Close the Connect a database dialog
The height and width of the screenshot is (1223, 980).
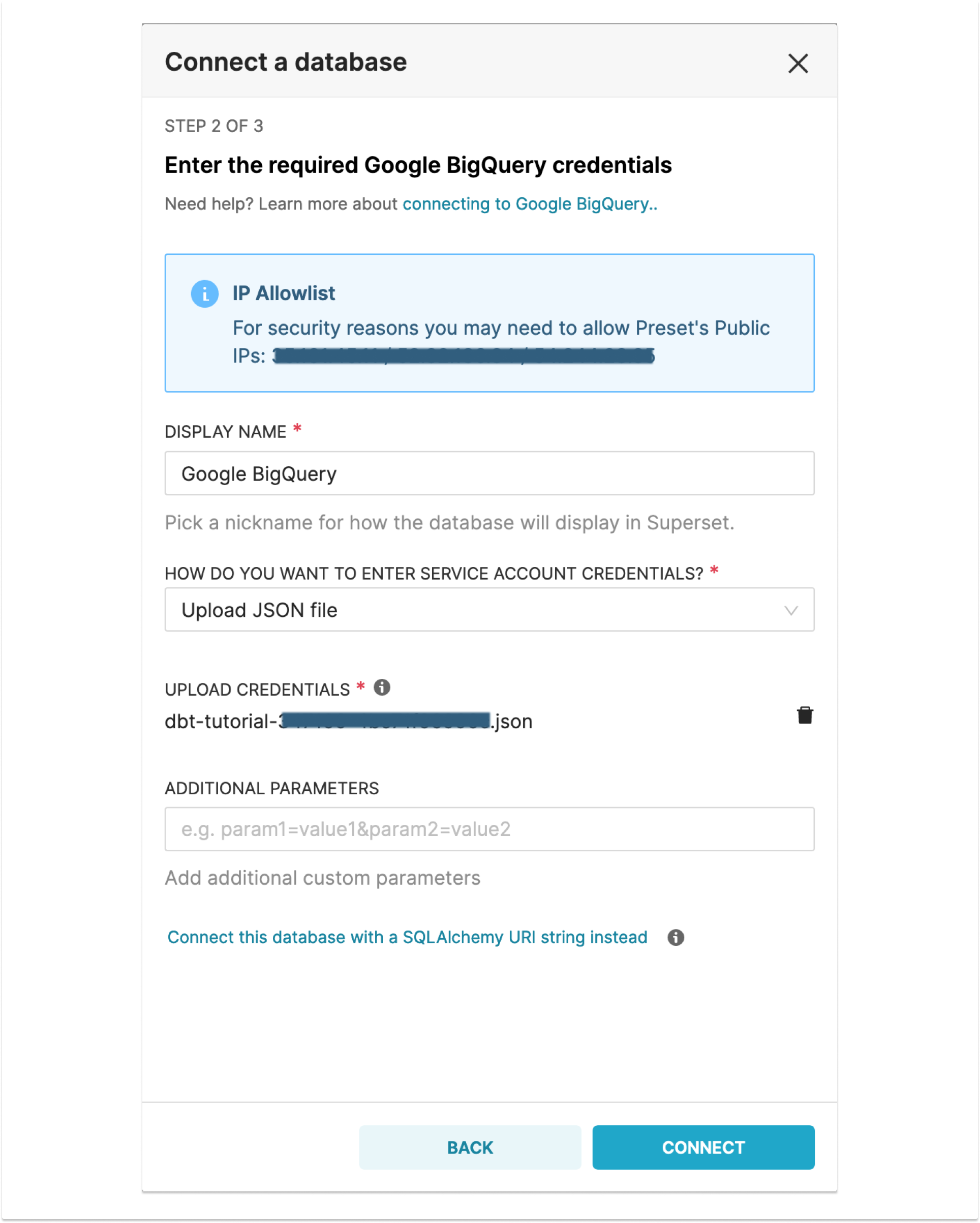tap(798, 63)
